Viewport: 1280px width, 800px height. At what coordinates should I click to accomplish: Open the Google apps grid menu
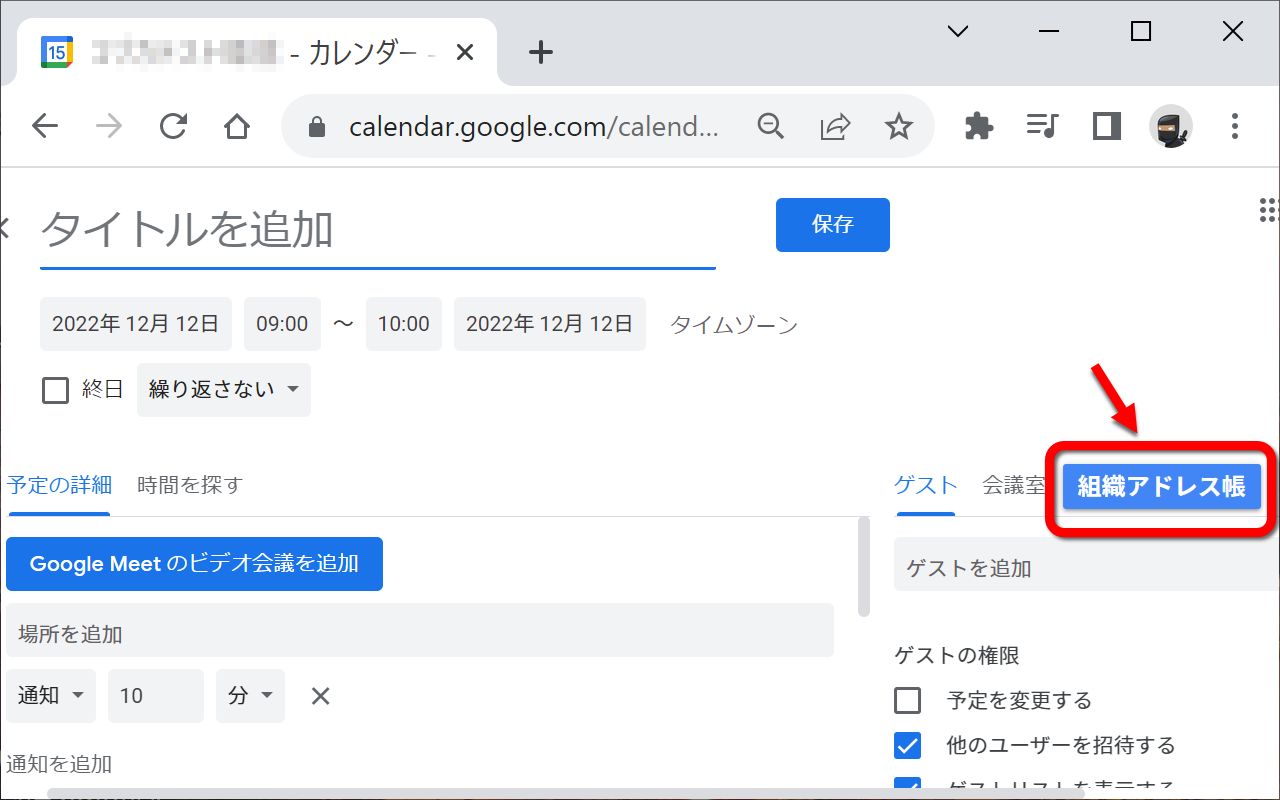(x=1268, y=210)
